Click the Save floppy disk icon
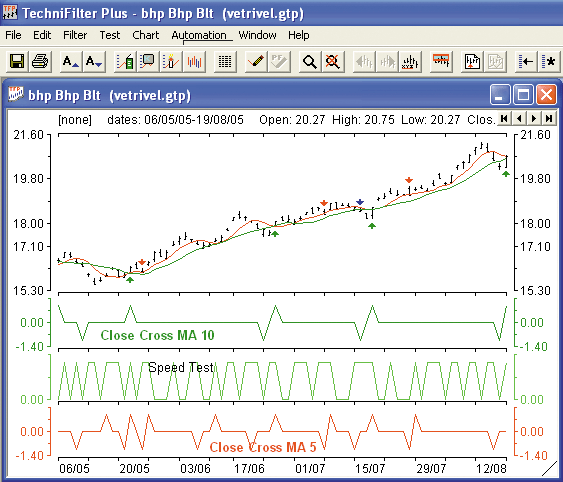Viewport: 563px width, 482px height. point(17,62)
